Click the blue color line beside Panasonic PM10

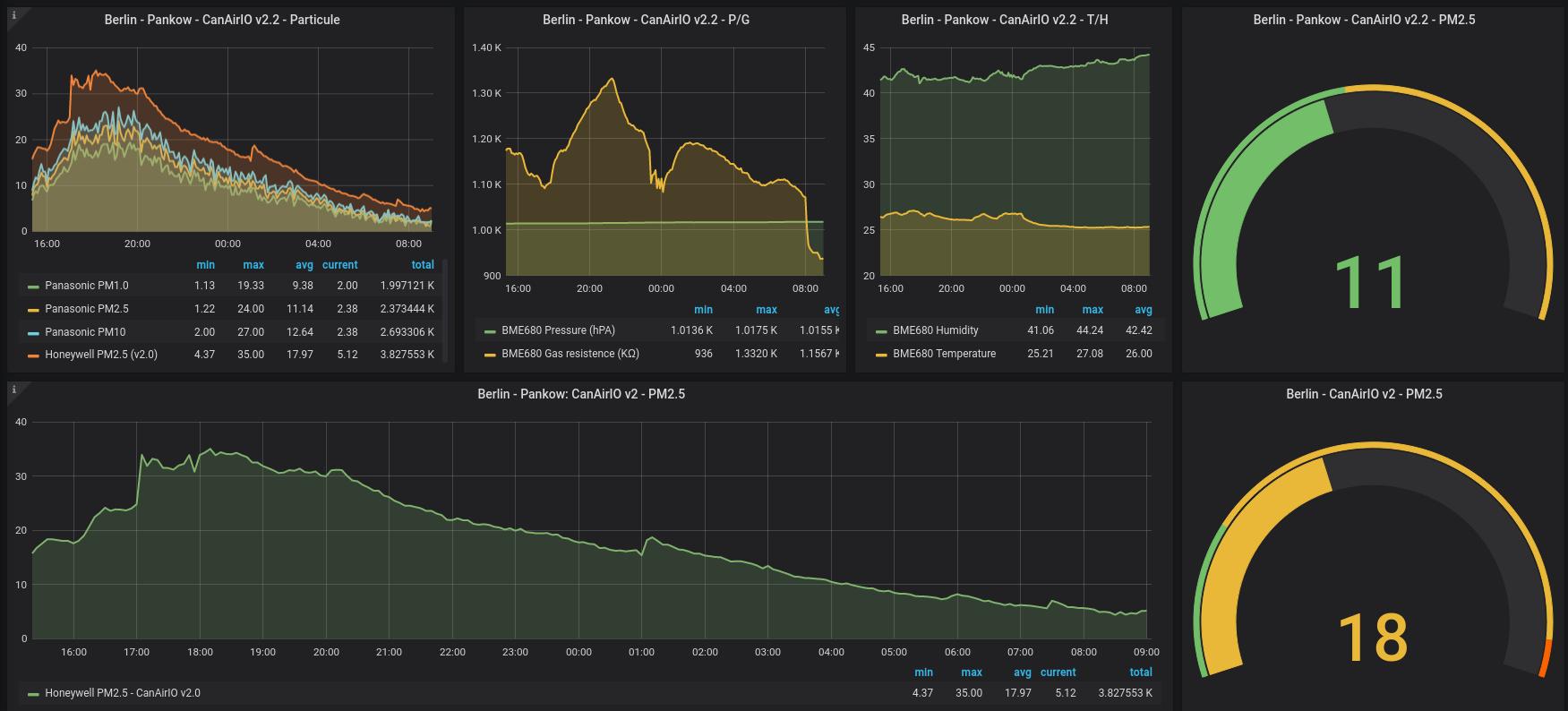(x=33, y=332)
